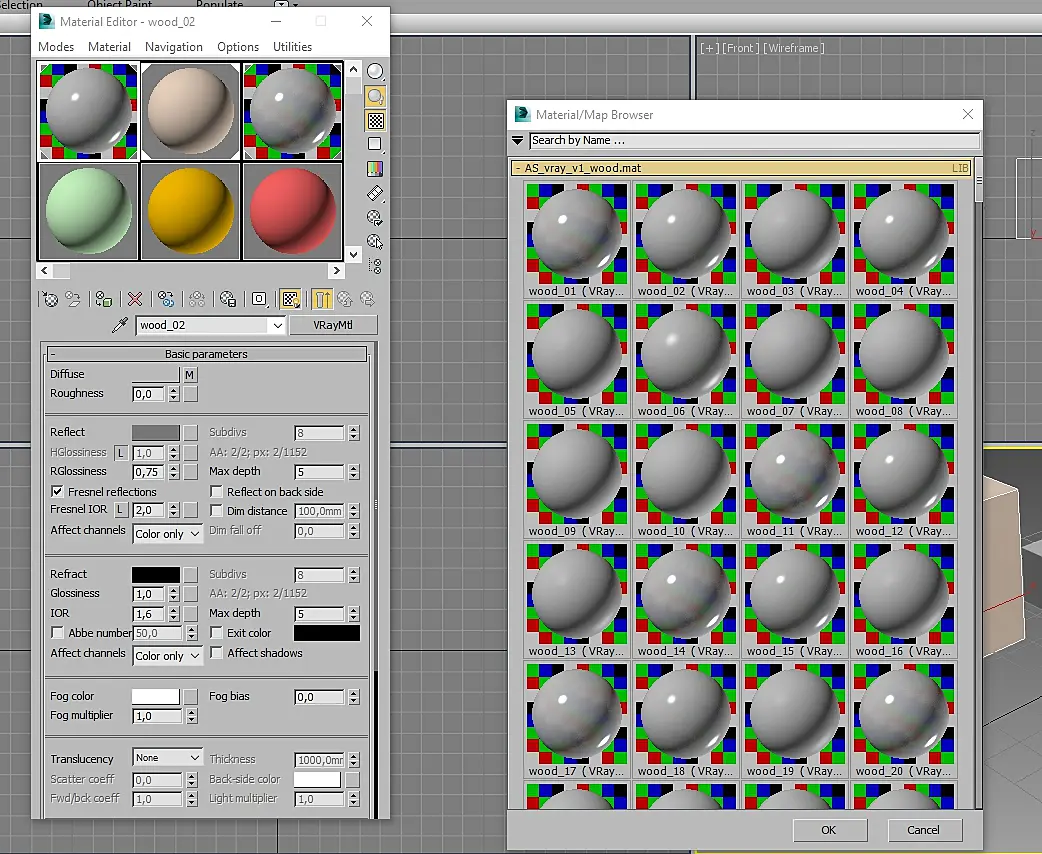Click the 3ds Max logo in Material/Map Browser title bar
This screenshot has width=1042, height=854.
click(522, 114)
